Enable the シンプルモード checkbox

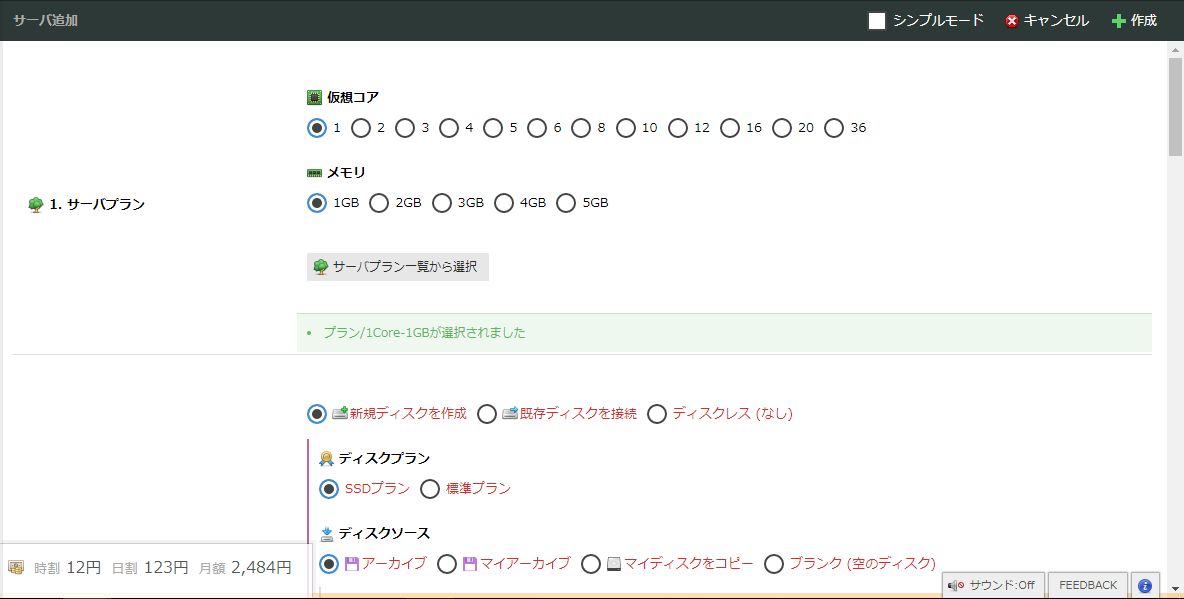[x=877, y=21]
